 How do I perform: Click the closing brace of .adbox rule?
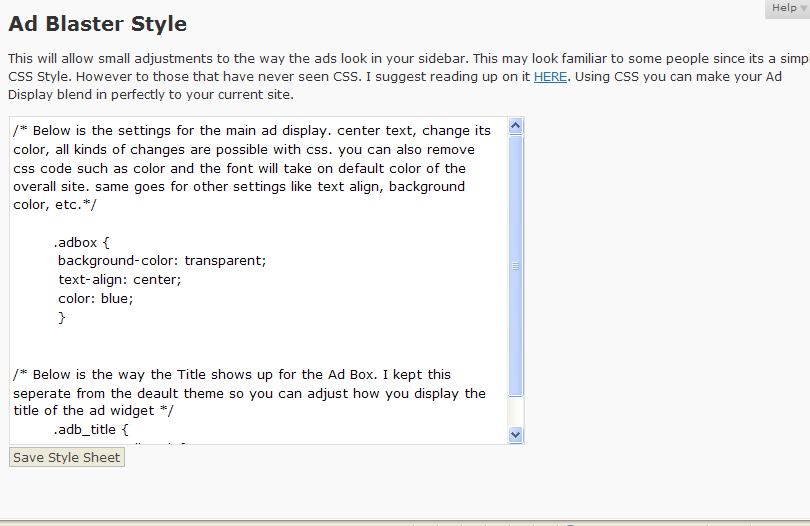tap(62, 317)
